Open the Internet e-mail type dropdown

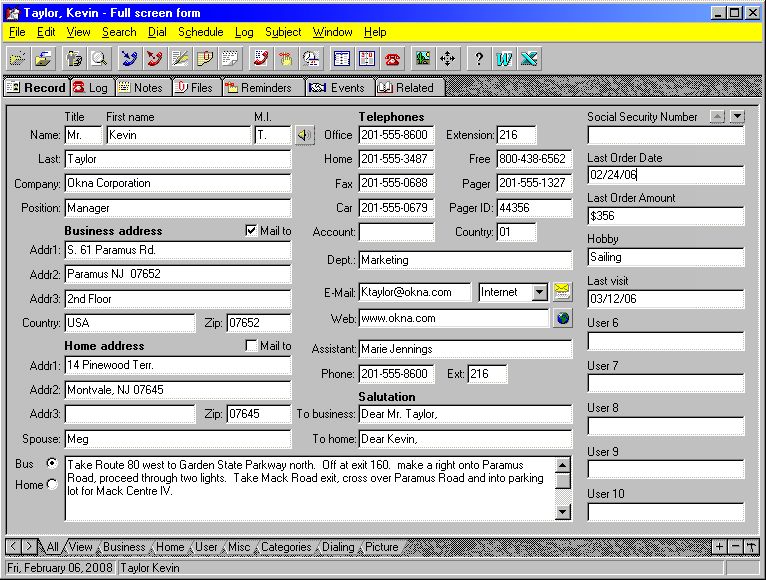point(539,292)
